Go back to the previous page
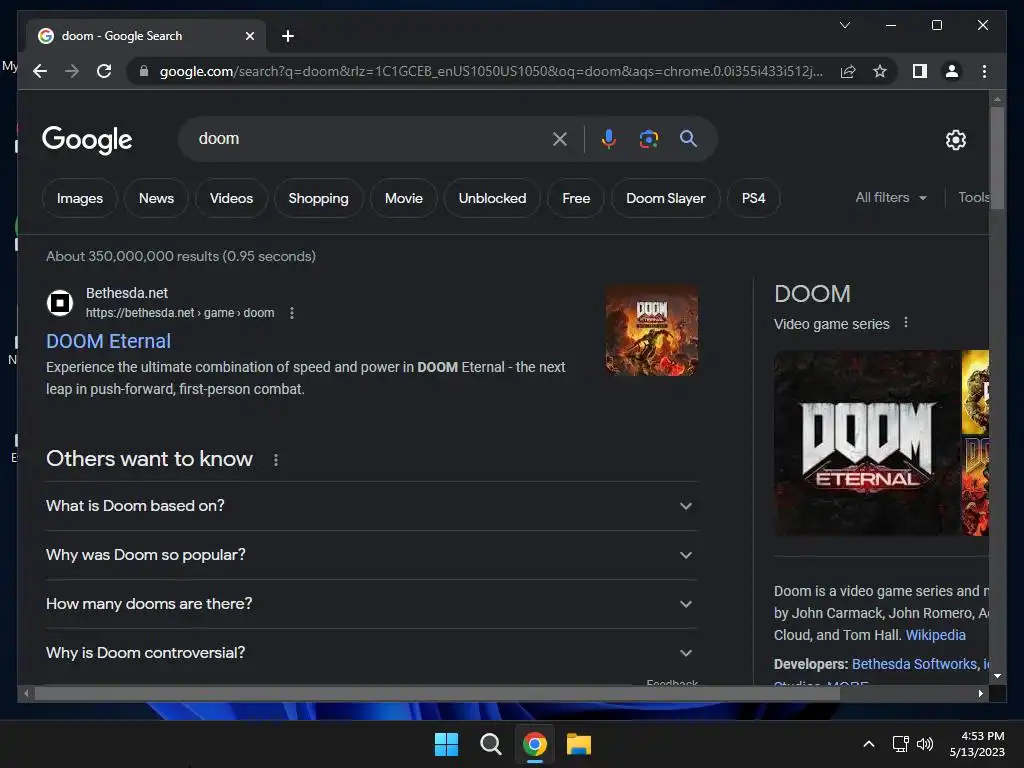1024x768 pixels. [40, 71]
